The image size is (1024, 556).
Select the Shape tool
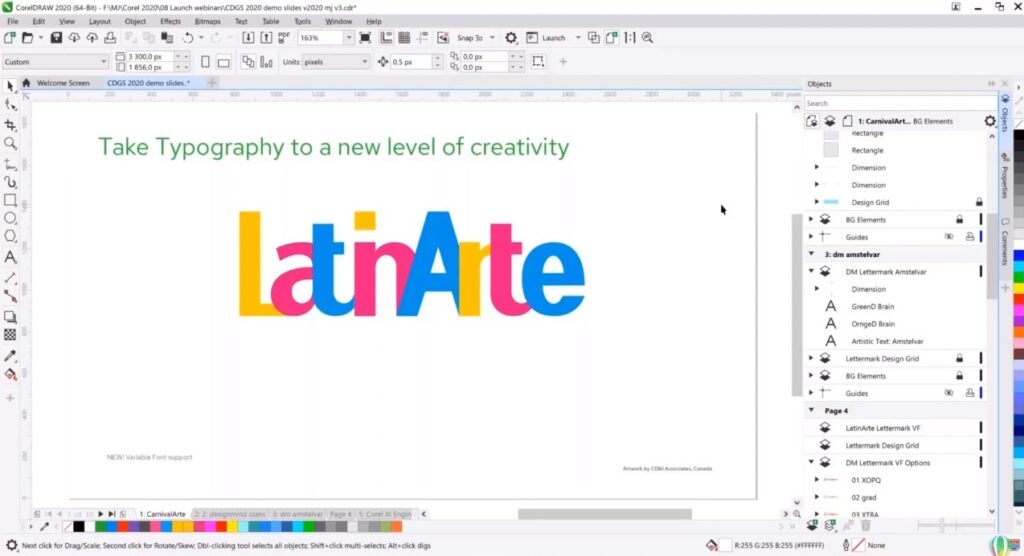pos(10,105)
